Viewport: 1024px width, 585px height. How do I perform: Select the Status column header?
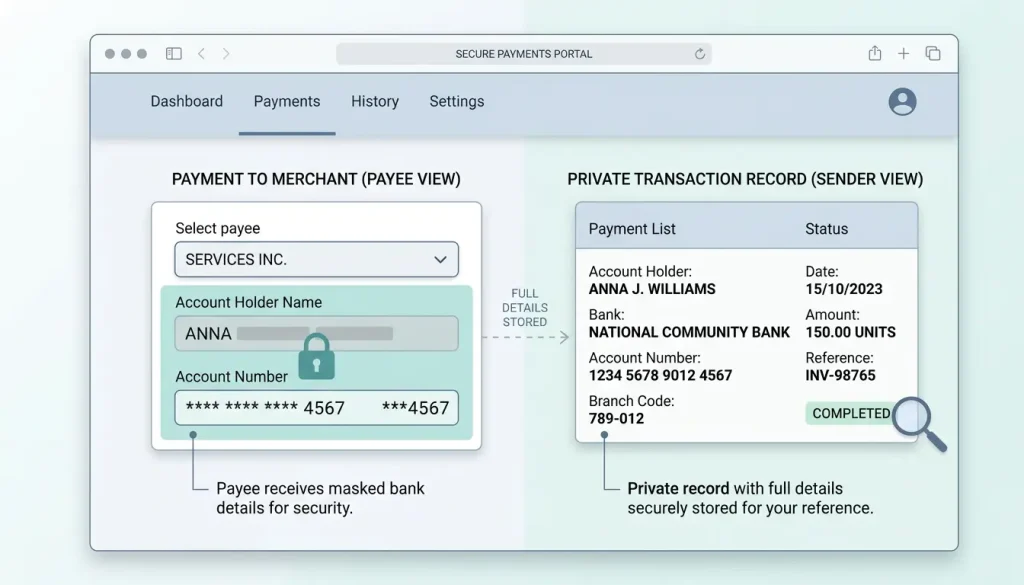(826, 229)
